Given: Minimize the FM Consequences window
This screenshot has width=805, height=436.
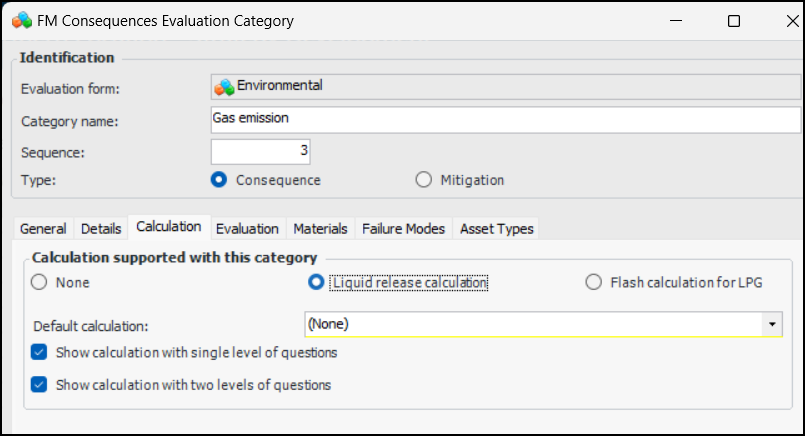Looking at the screenshot, I should [x=687, y=20].
